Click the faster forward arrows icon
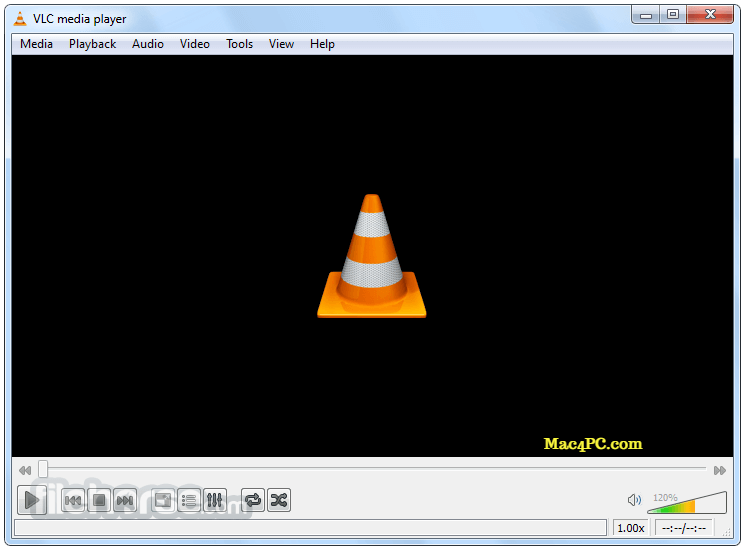 [720, 470]
